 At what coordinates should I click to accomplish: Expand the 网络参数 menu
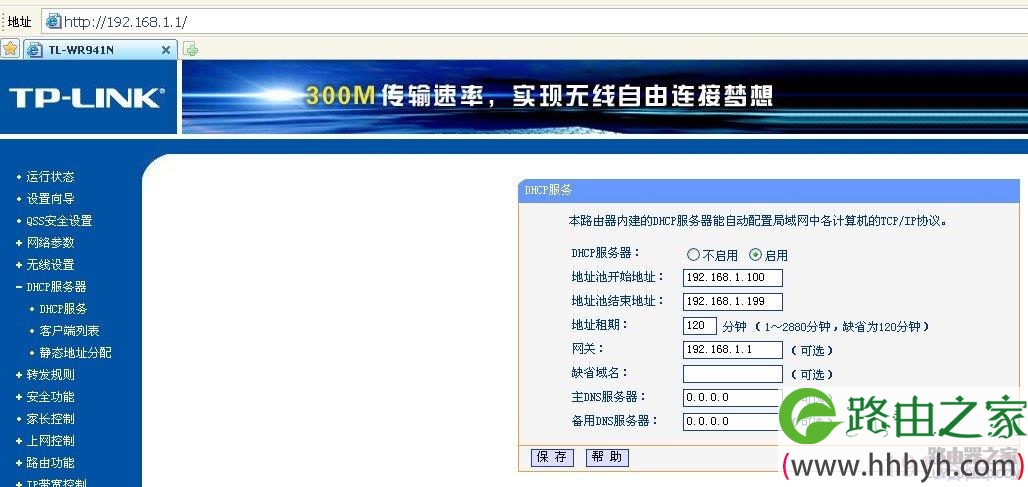pos(50,243)
